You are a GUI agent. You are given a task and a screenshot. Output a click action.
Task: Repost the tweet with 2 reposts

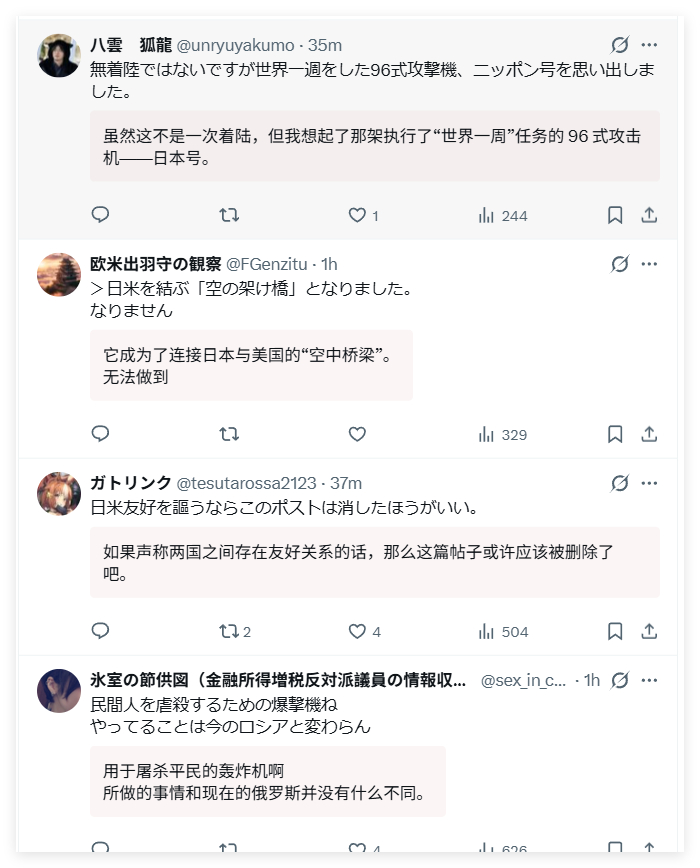[235, 631]
